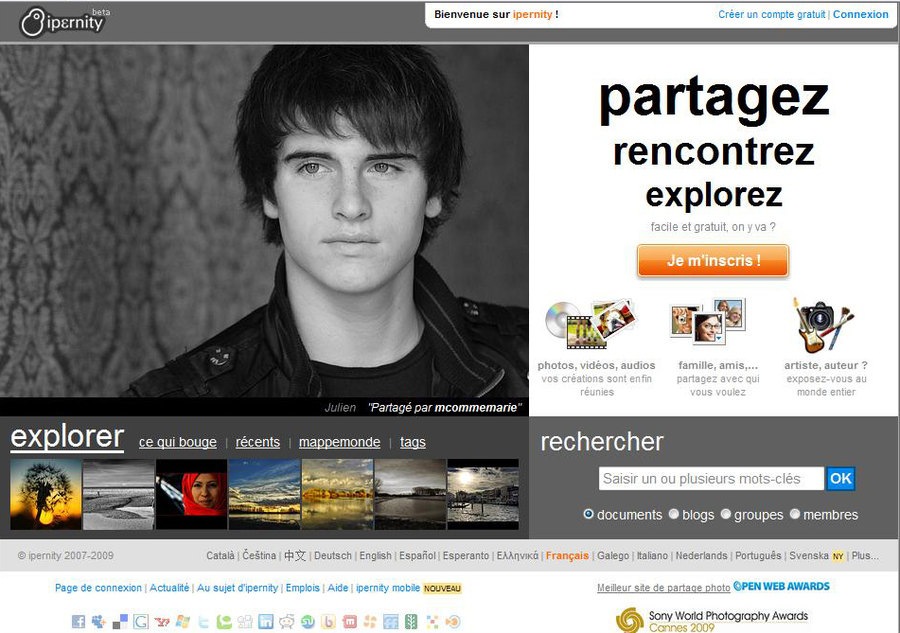Click the Sony World Photography Awards logo

(711, 621)
